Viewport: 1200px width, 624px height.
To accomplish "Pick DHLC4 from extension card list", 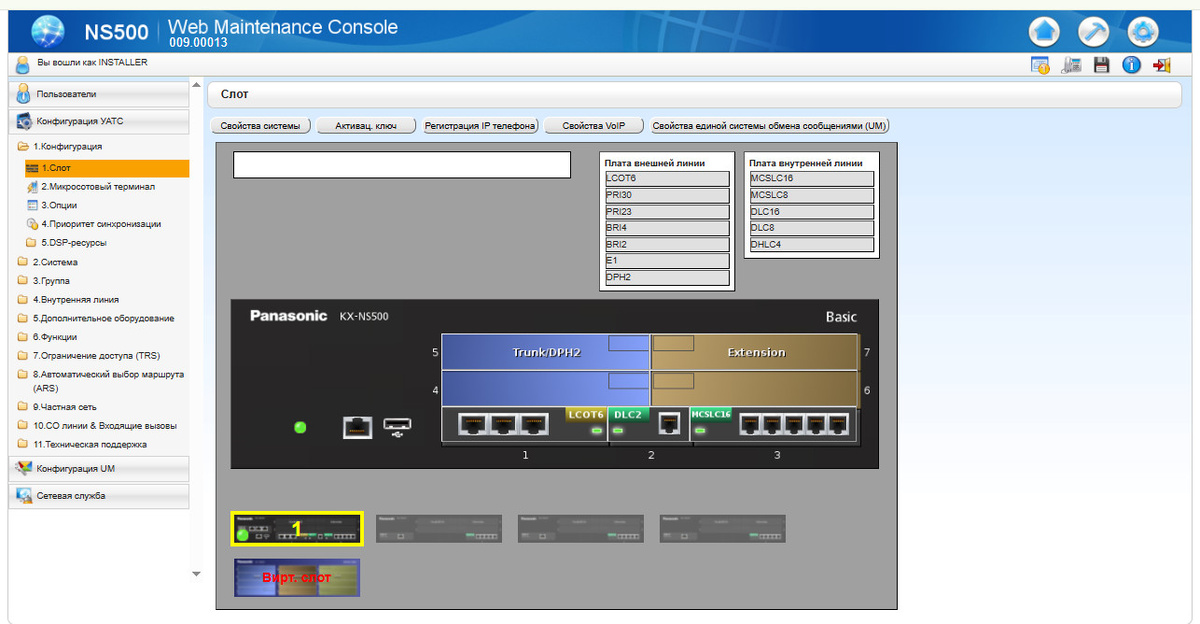I will (812, 244).
